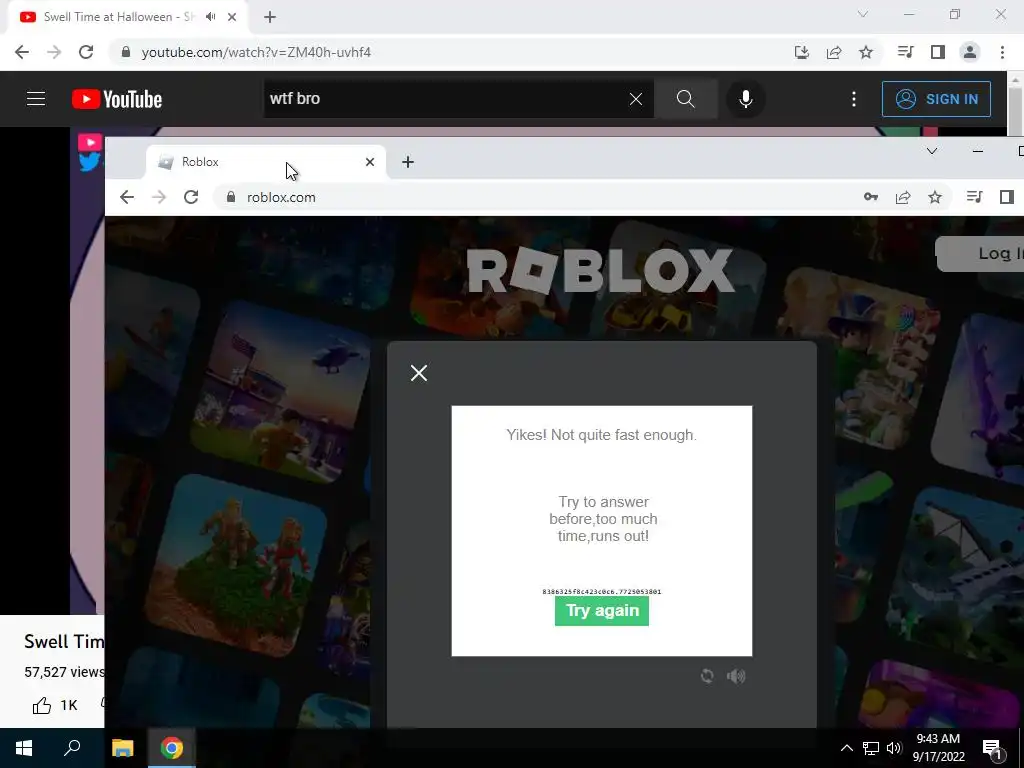Go to the YouTube home logo
The image size is (1024, 768).
(x=117, y=99)
